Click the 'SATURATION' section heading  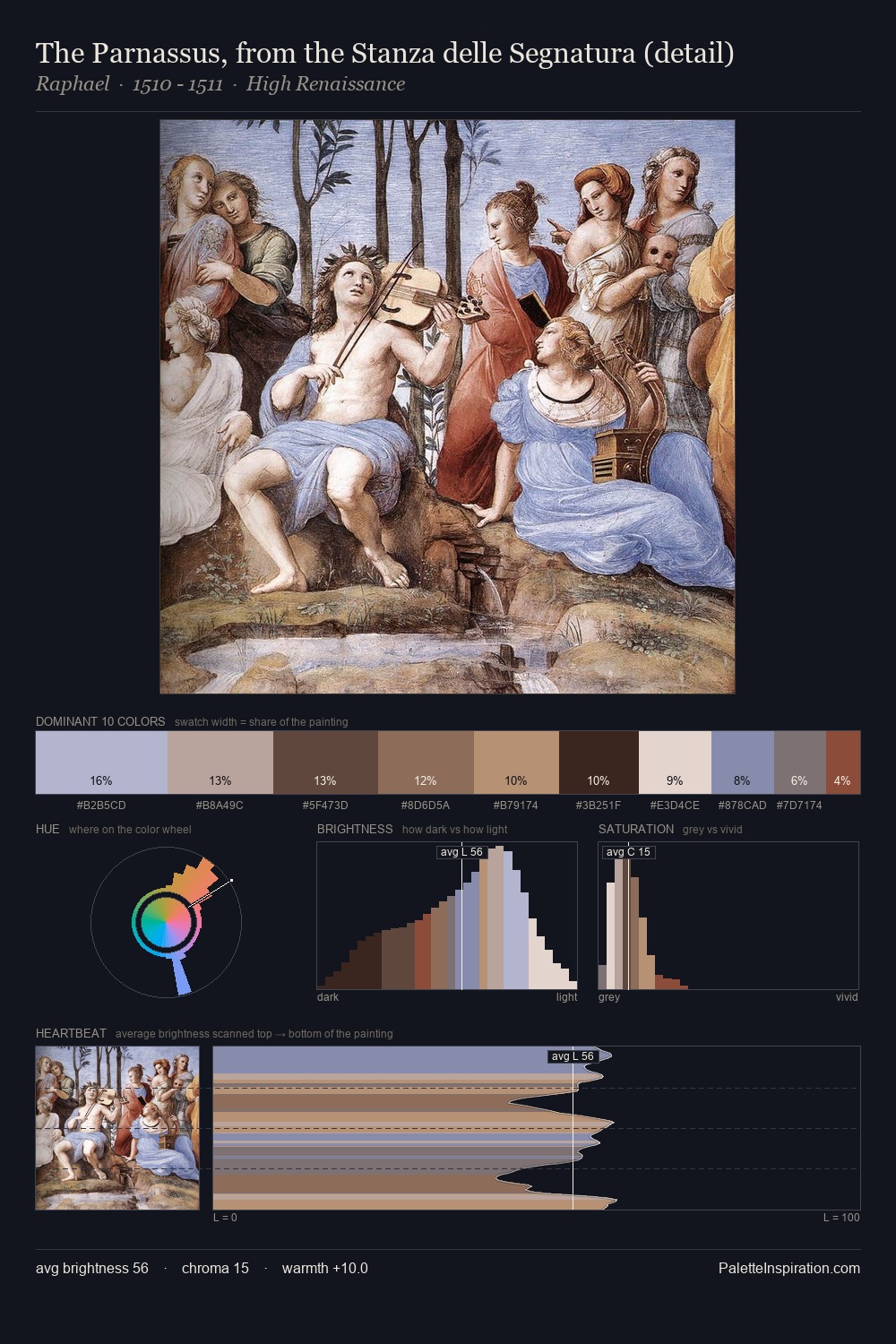pos(636,829)
